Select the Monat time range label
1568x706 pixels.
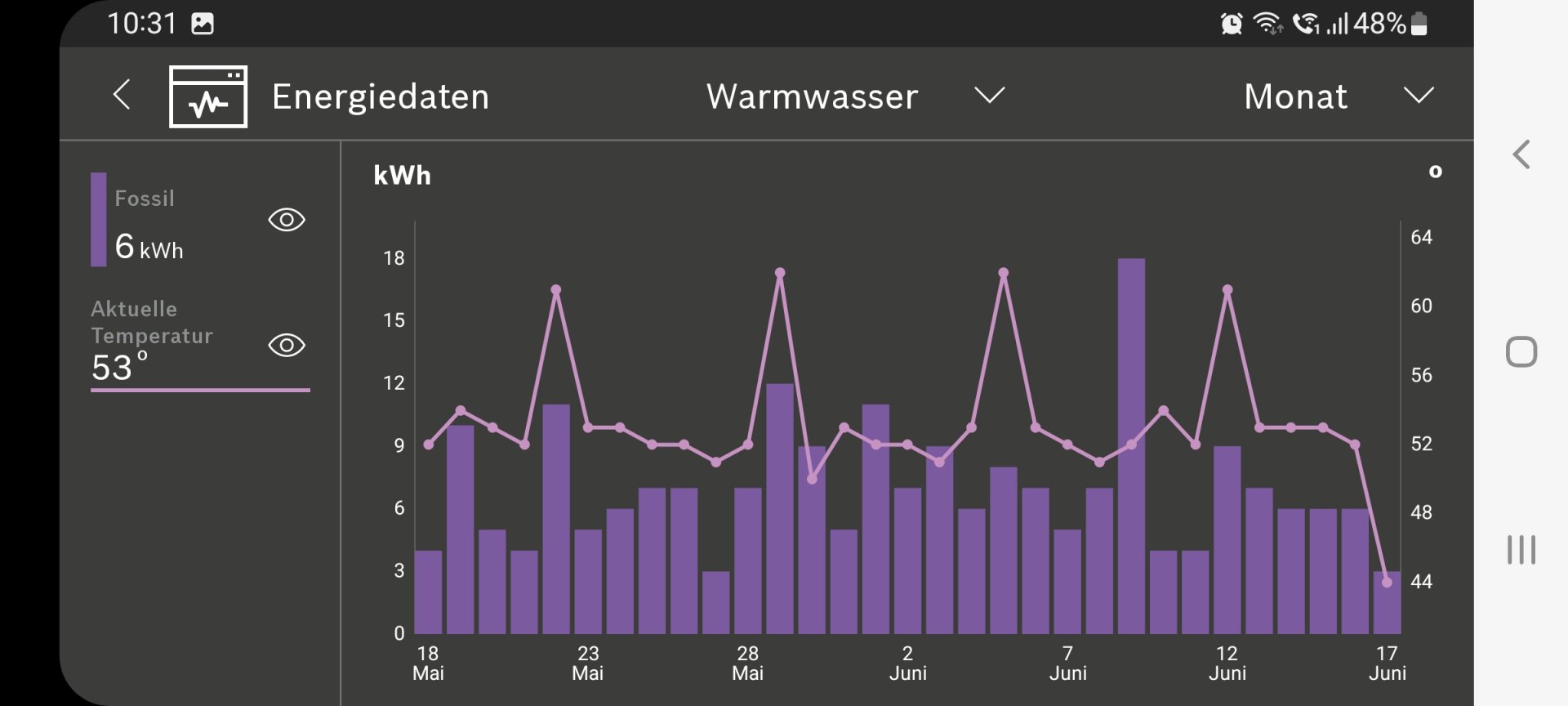point(1295,96)
